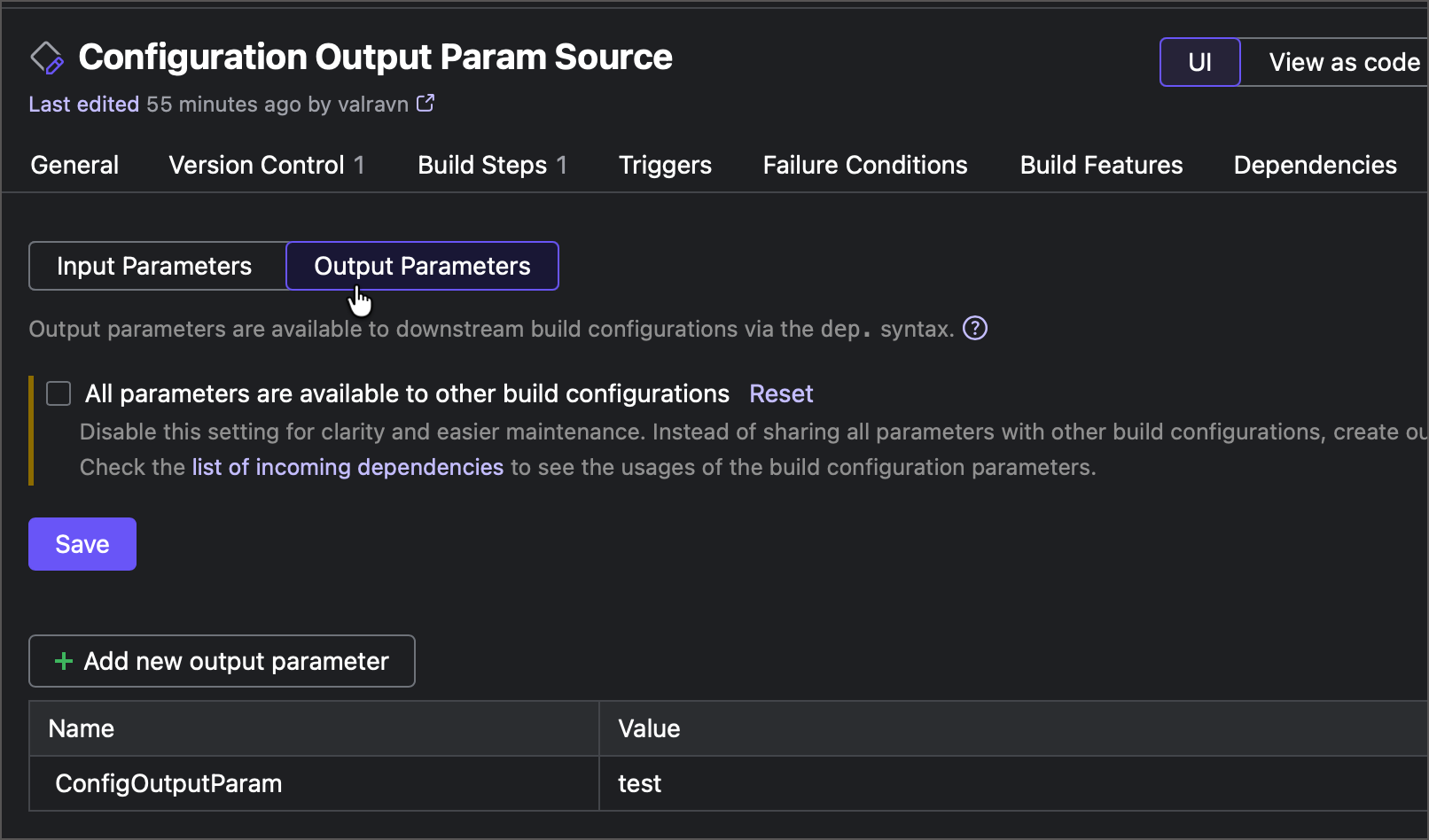Click the Value column header
Screen dimensions: 1429x840
click(x=1014, y=728)
